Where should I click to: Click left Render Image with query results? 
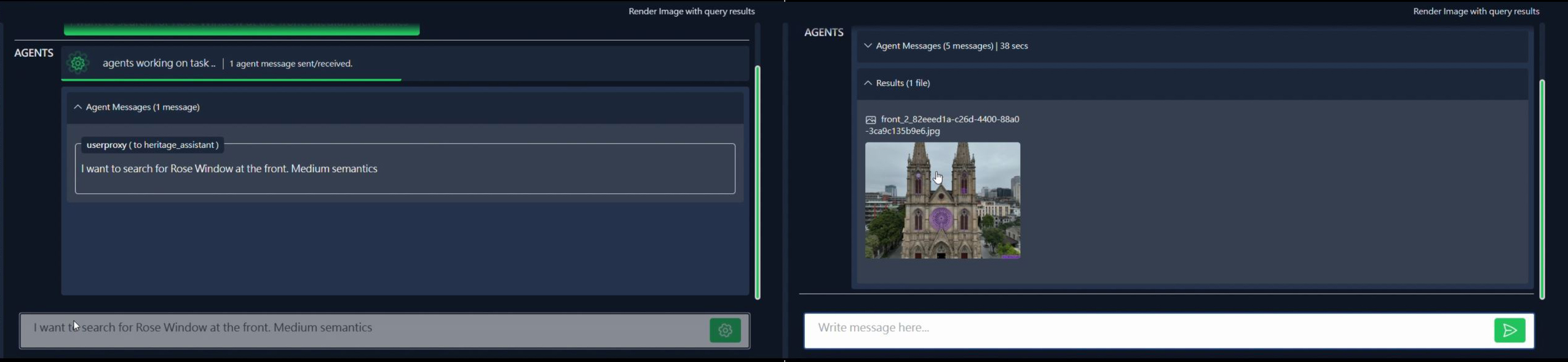[x=692, y=12]
